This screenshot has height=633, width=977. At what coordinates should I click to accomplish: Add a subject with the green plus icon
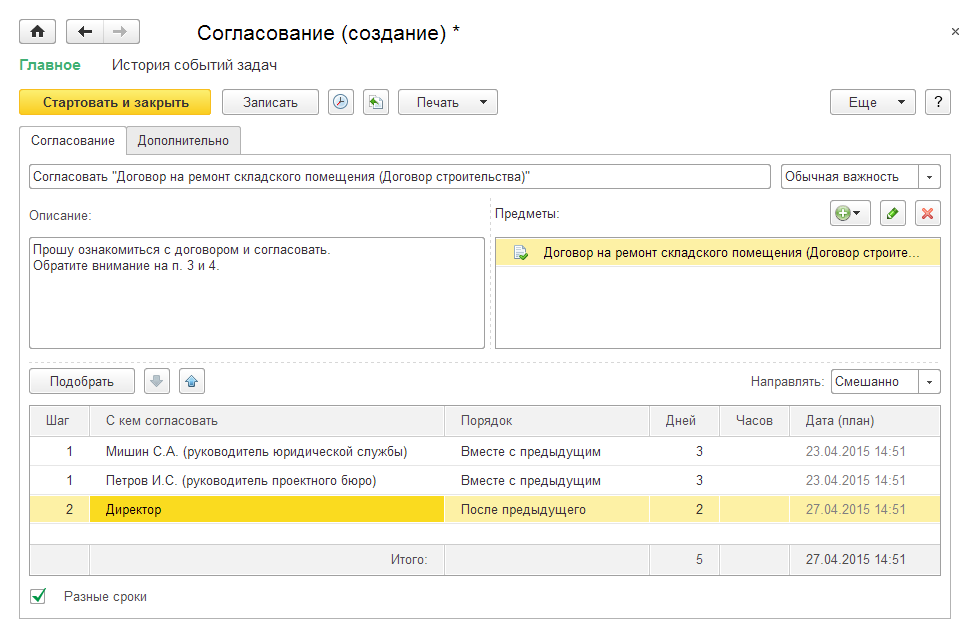[850, 213]
